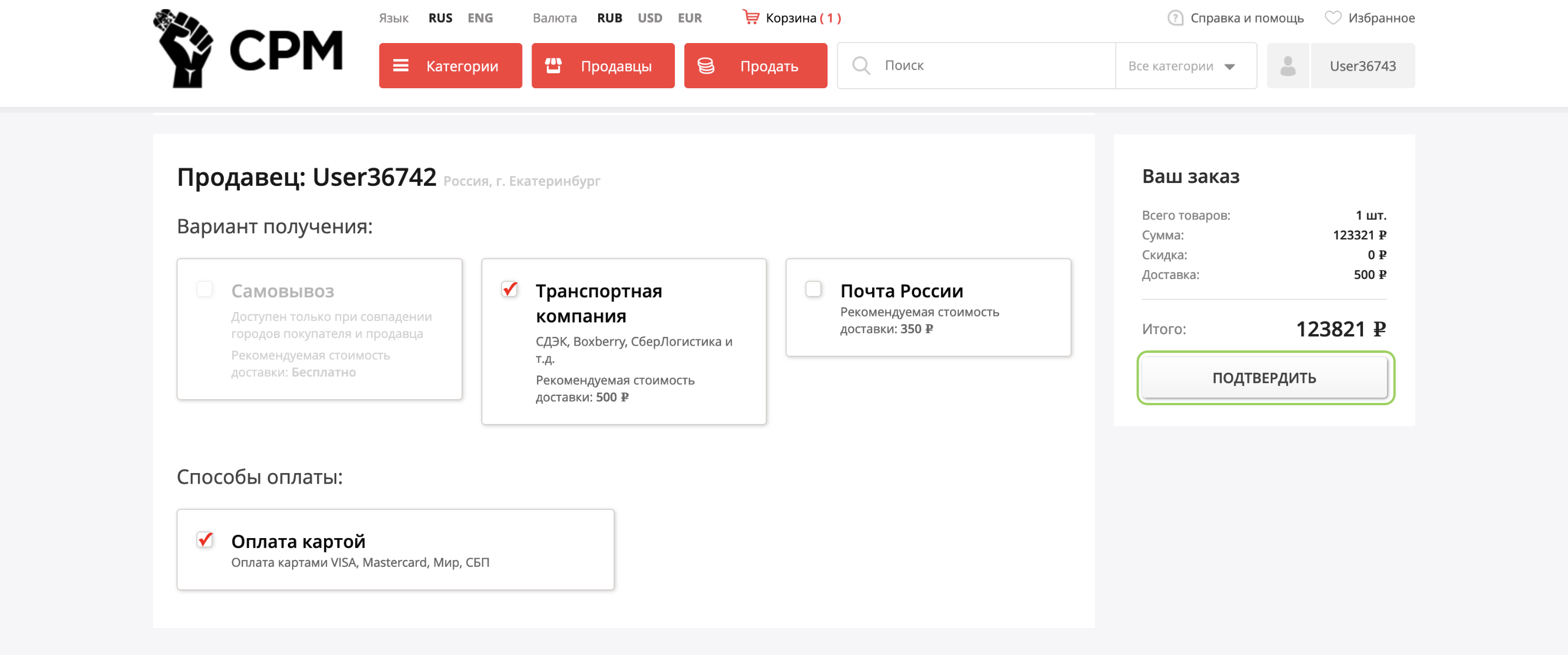Click the Доставка 500 ₽ value
This screenshot has height=655, width=1568.
1370,275
